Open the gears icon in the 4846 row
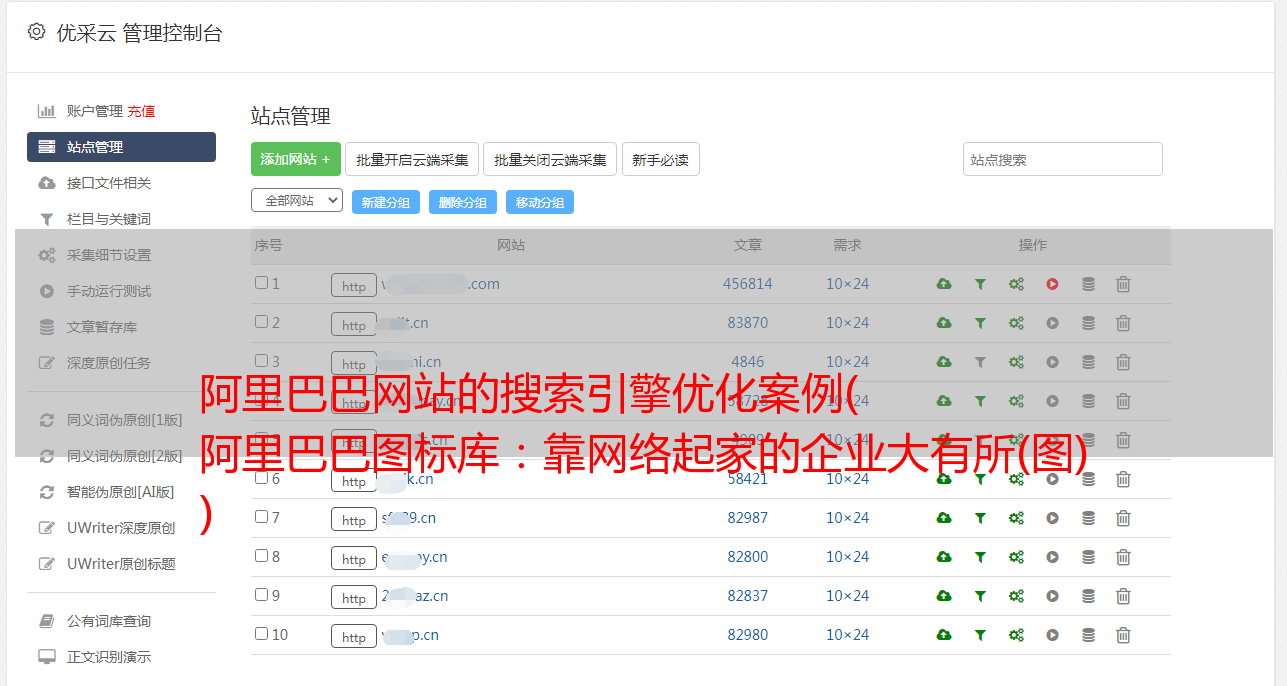Screen dimensions: 1287x686 click(1016, 362)
